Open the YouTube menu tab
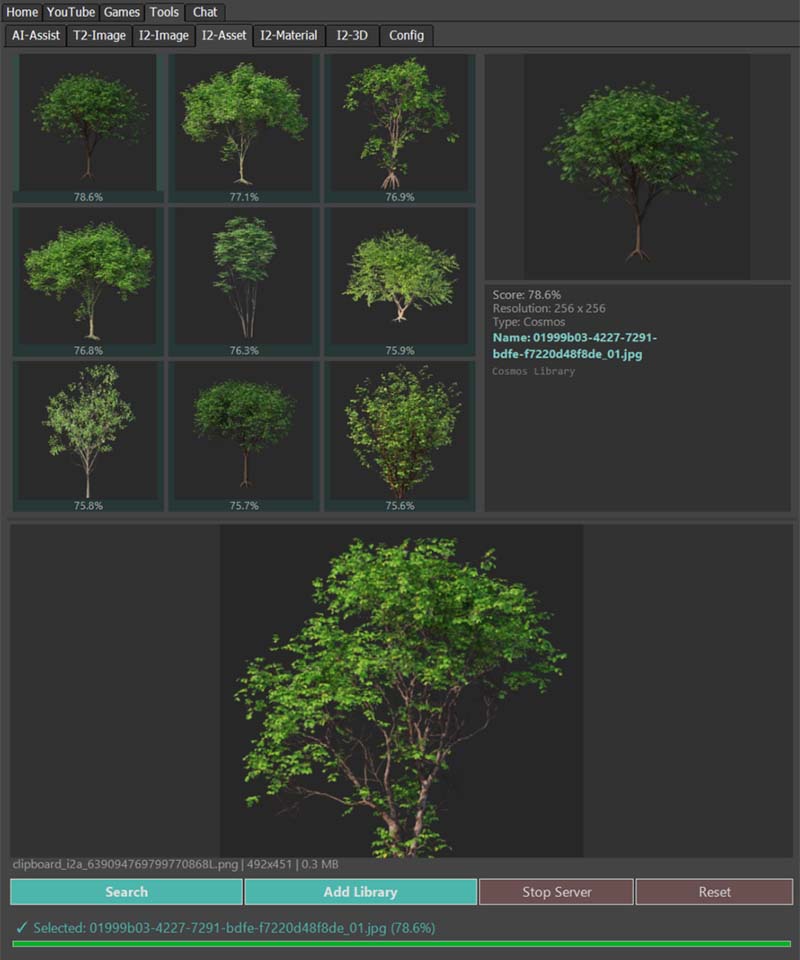The height and width of the screenshot is (960, 800). pyautogui.click(x=70, y=12)
